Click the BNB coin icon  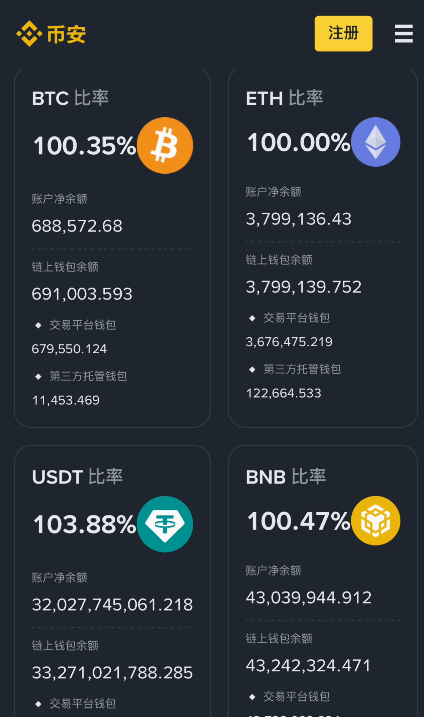tap(376, 520)
